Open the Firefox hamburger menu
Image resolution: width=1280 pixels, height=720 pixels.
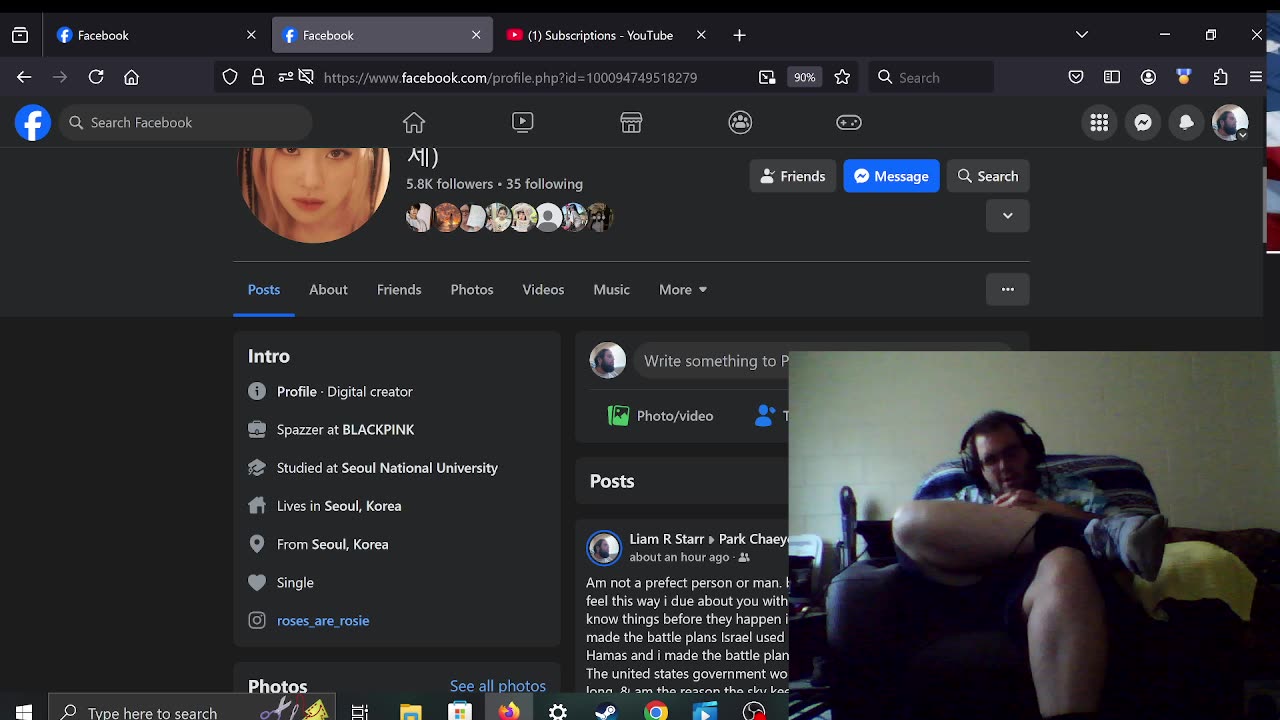[x=1256, y=77]
